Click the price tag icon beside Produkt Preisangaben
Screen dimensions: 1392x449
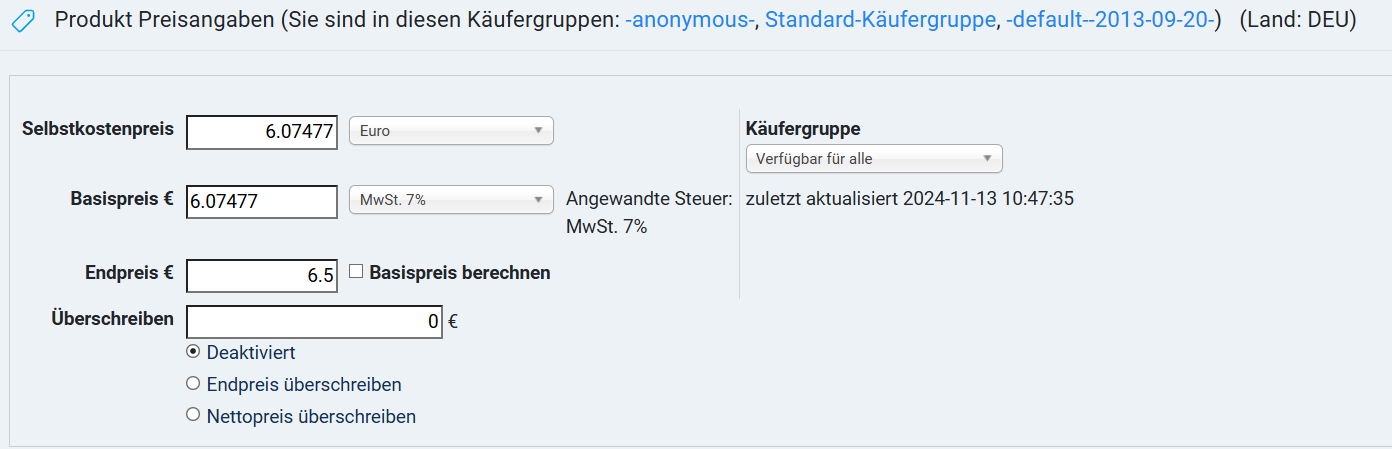[x=24, y=21]
